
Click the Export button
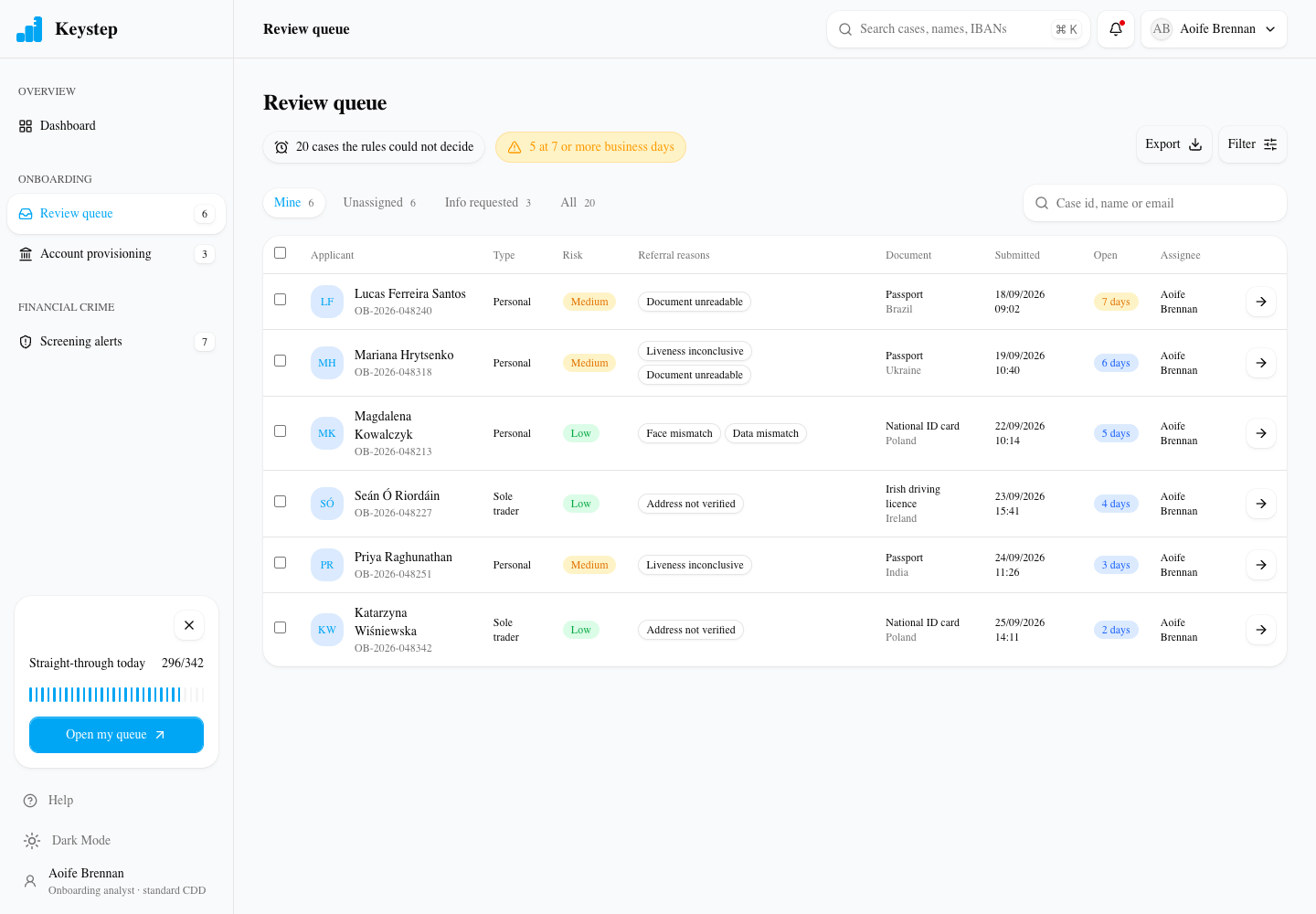[1173, 144]
